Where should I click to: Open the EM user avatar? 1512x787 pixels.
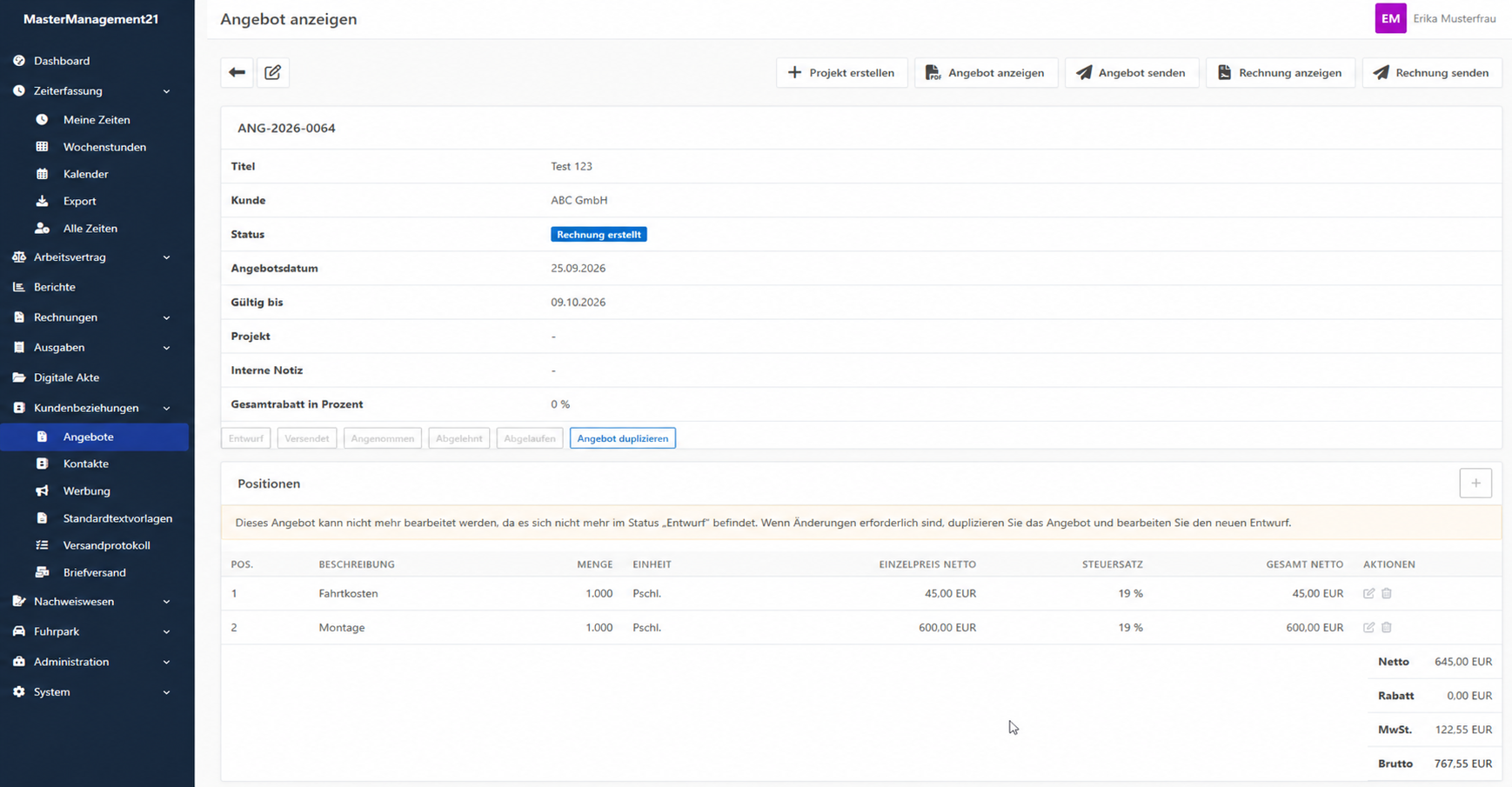pyautogui.click(x=1390, y=18)
